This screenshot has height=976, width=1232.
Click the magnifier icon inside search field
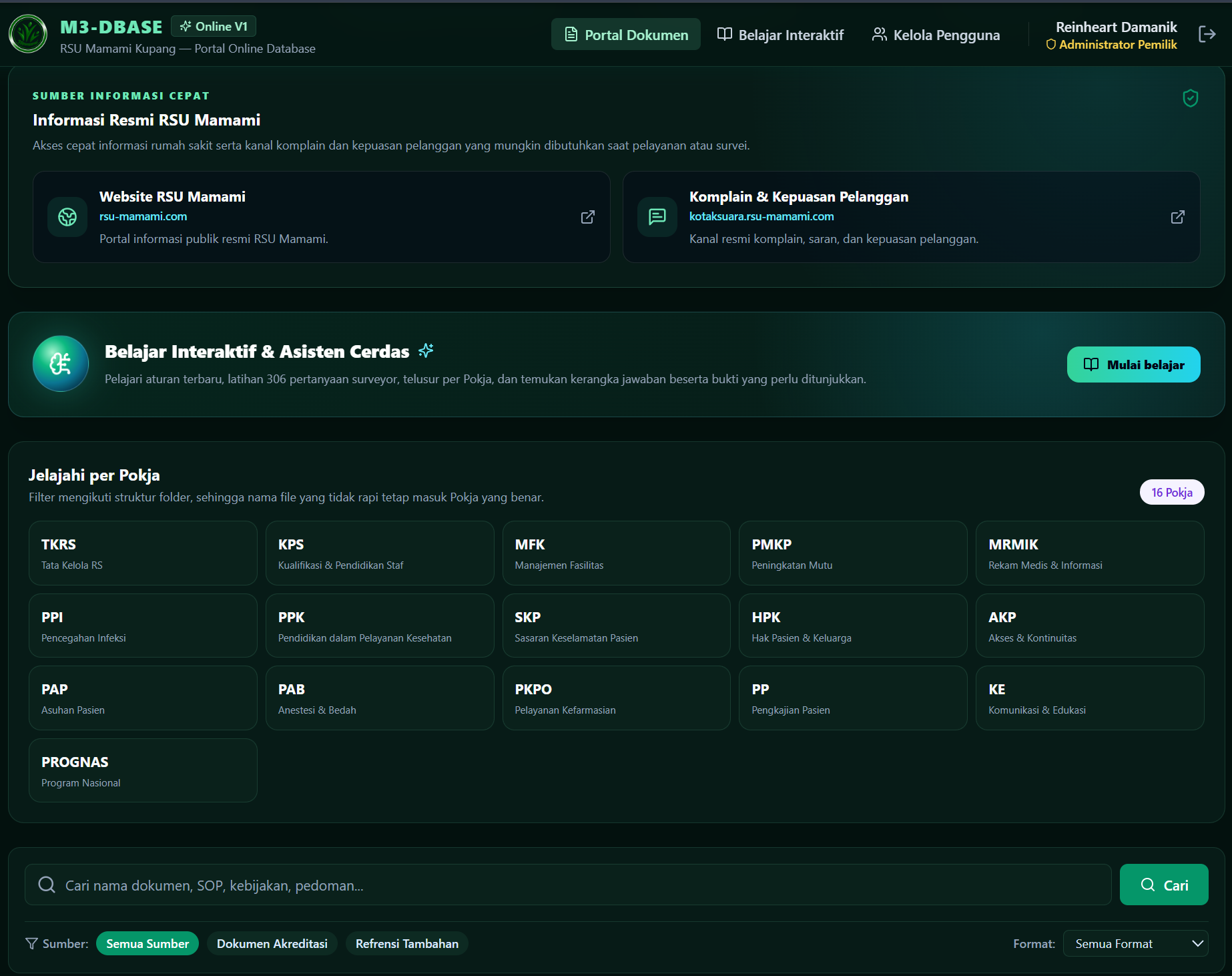(x=47, y=885)
